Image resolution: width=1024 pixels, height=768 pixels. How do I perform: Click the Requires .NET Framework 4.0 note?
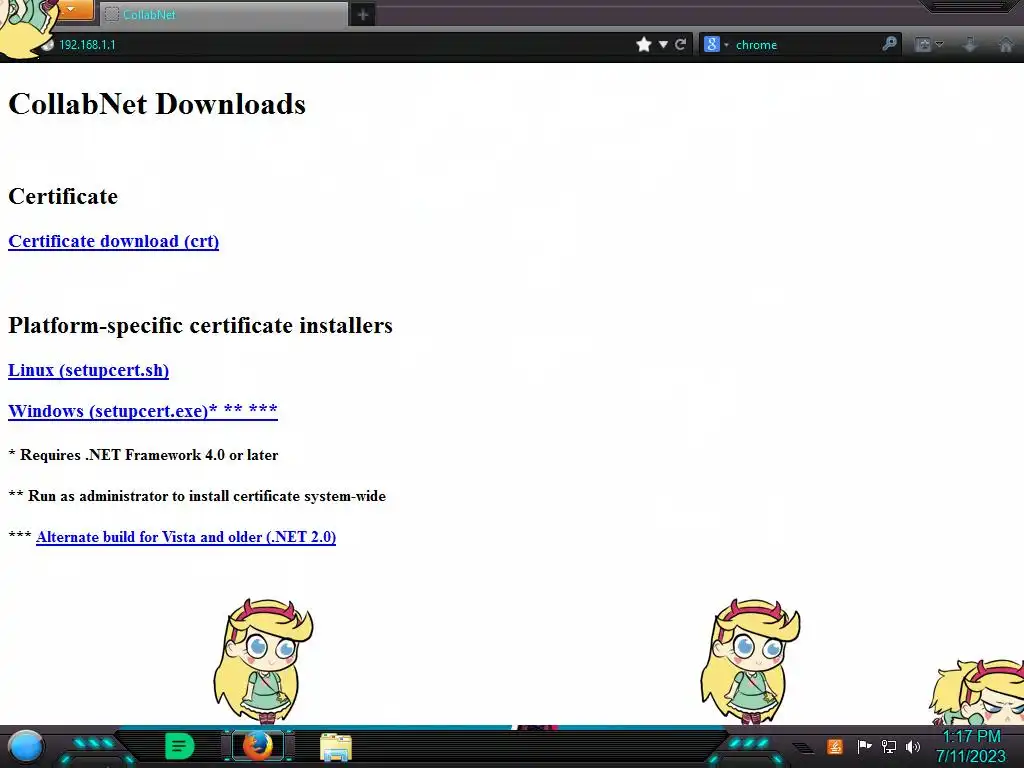pyautogui.click(x=143, y=455)
